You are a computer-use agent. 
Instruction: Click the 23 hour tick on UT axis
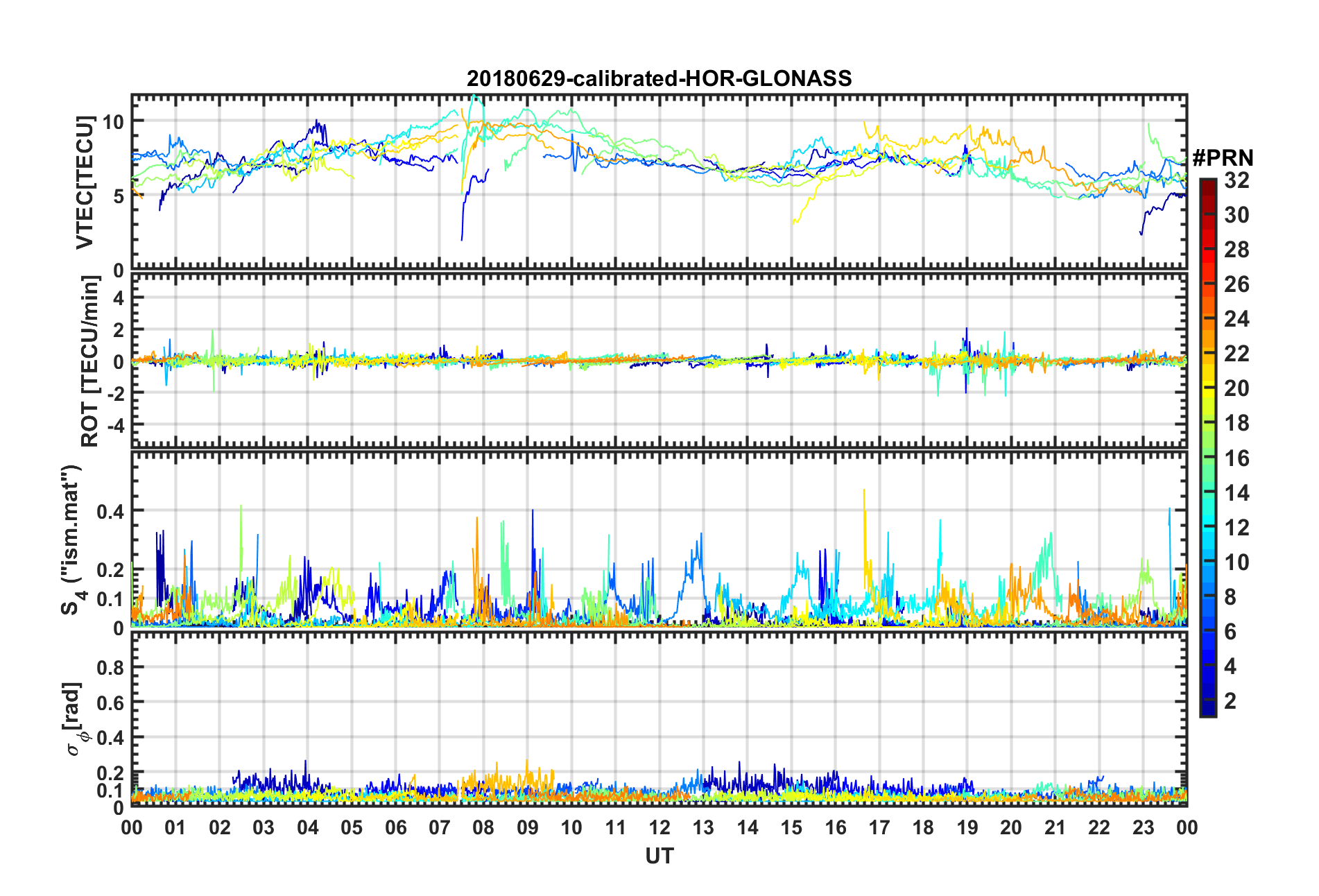tap(1143, 828)
